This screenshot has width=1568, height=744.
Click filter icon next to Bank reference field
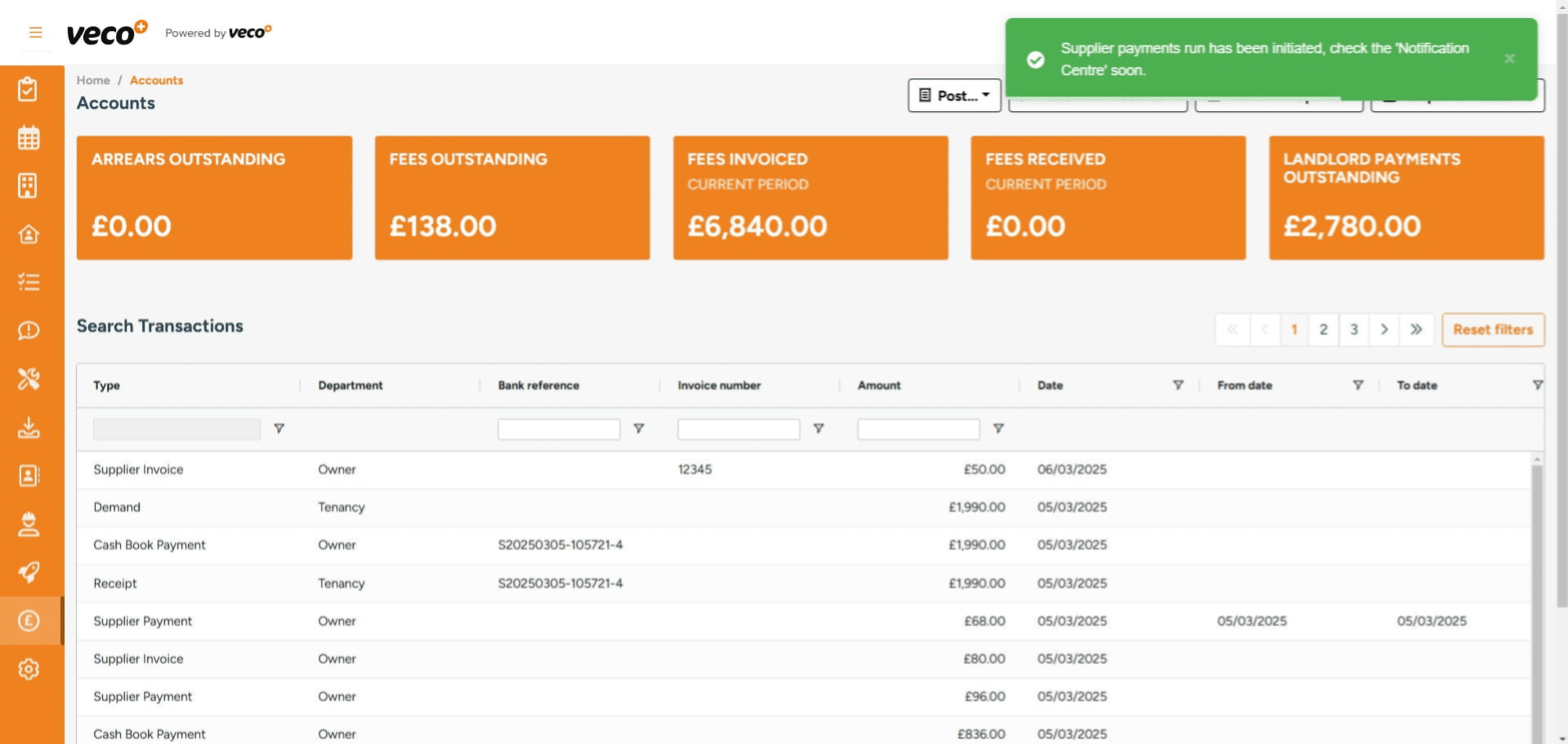(x=639, y=428)
